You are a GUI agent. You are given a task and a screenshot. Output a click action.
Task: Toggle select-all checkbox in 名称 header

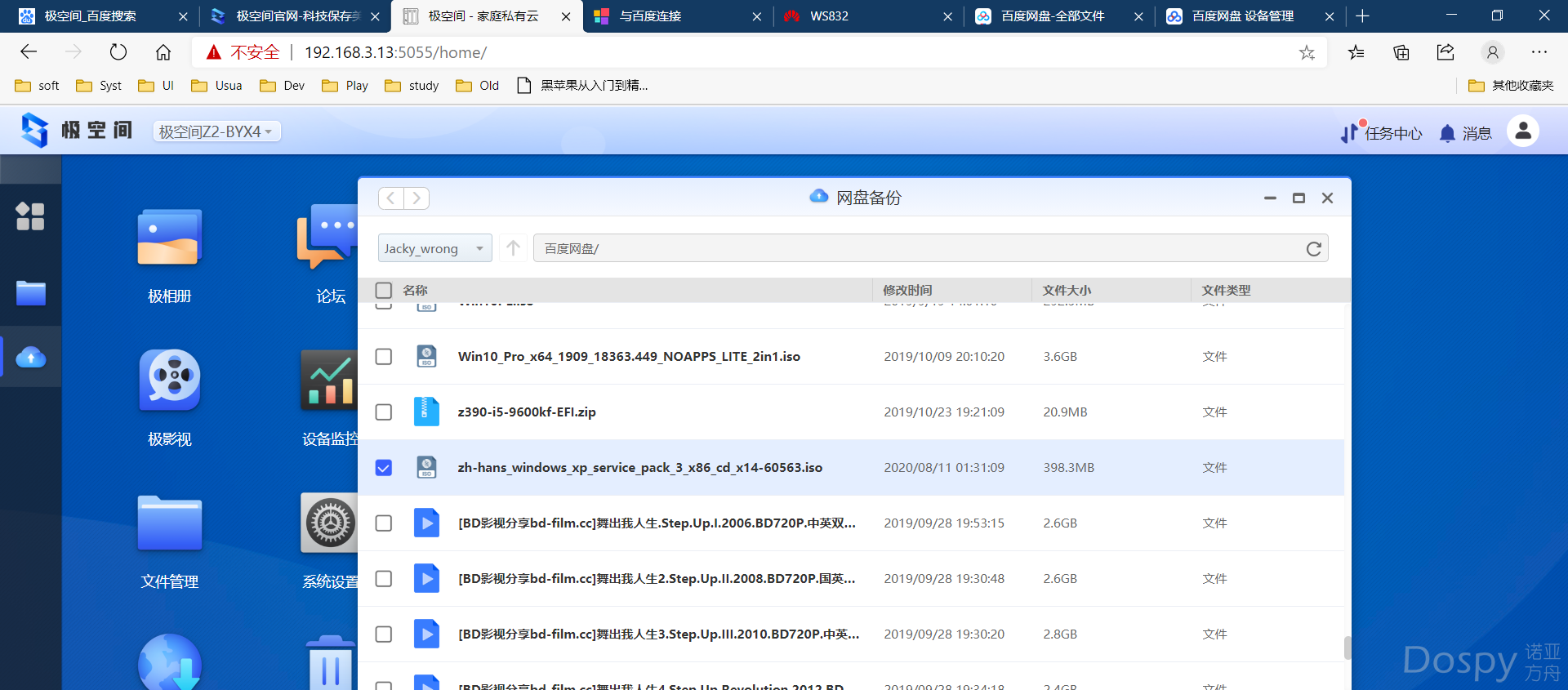click(383, 290)
